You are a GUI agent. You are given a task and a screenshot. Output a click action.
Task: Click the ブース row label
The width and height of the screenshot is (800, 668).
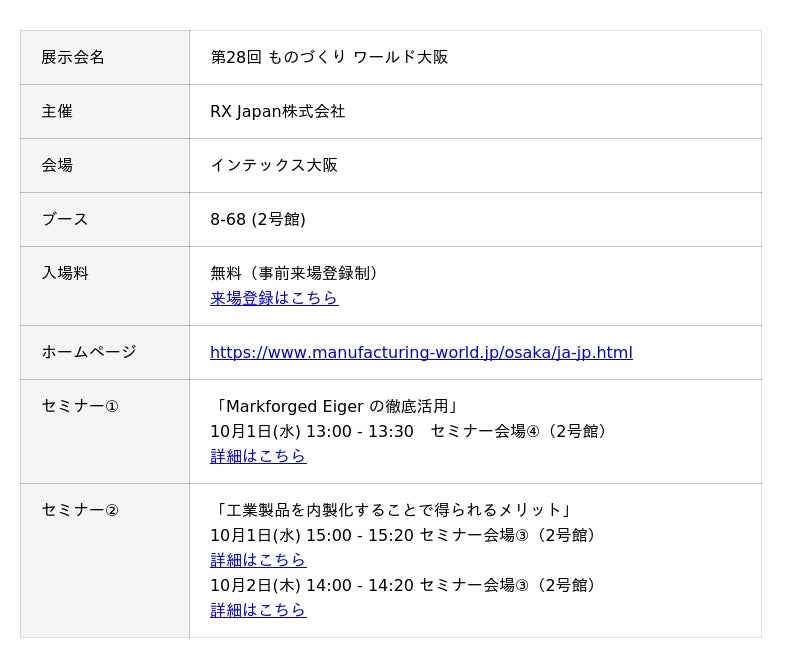click(x=65, y=219)
